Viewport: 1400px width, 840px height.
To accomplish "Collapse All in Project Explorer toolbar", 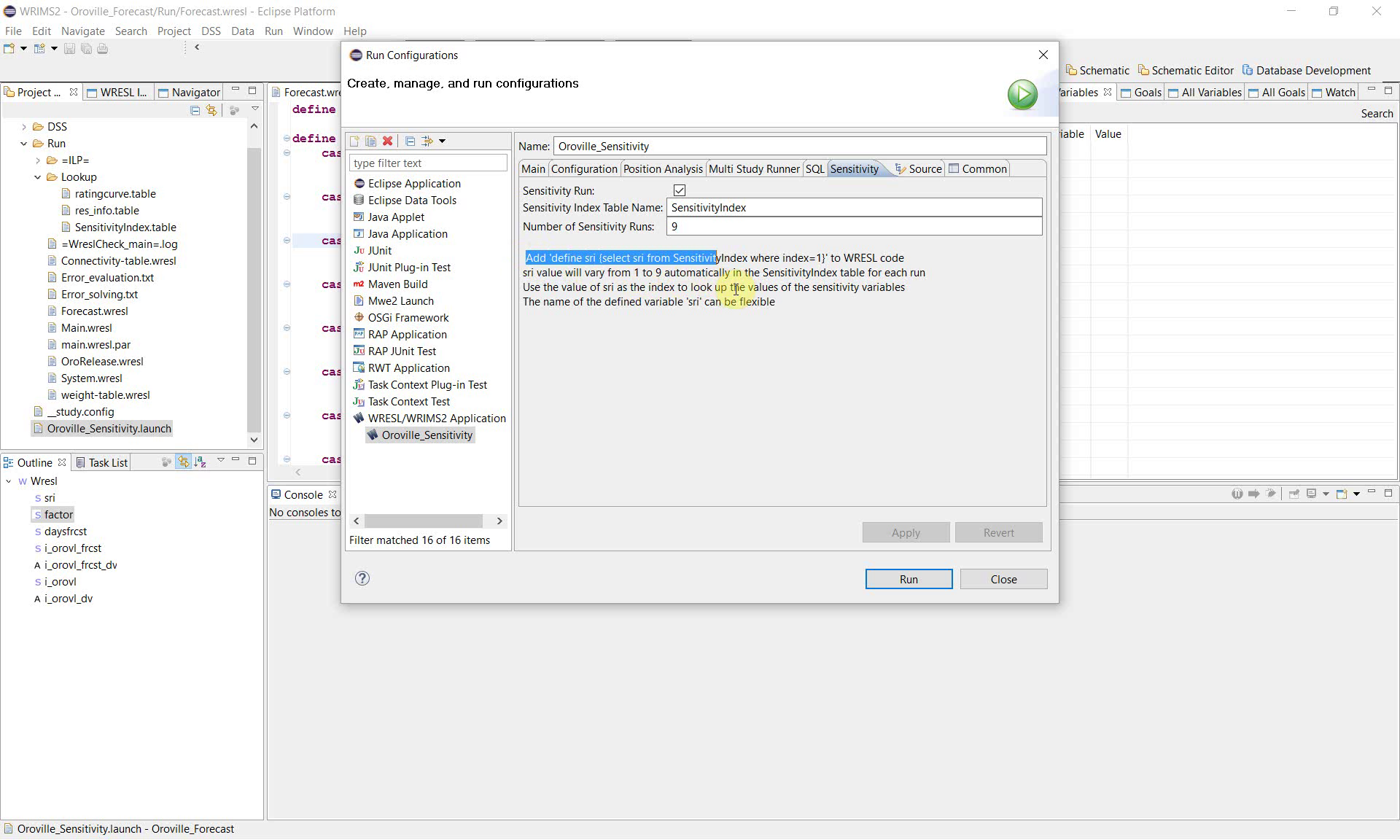I will pos(195,110).
